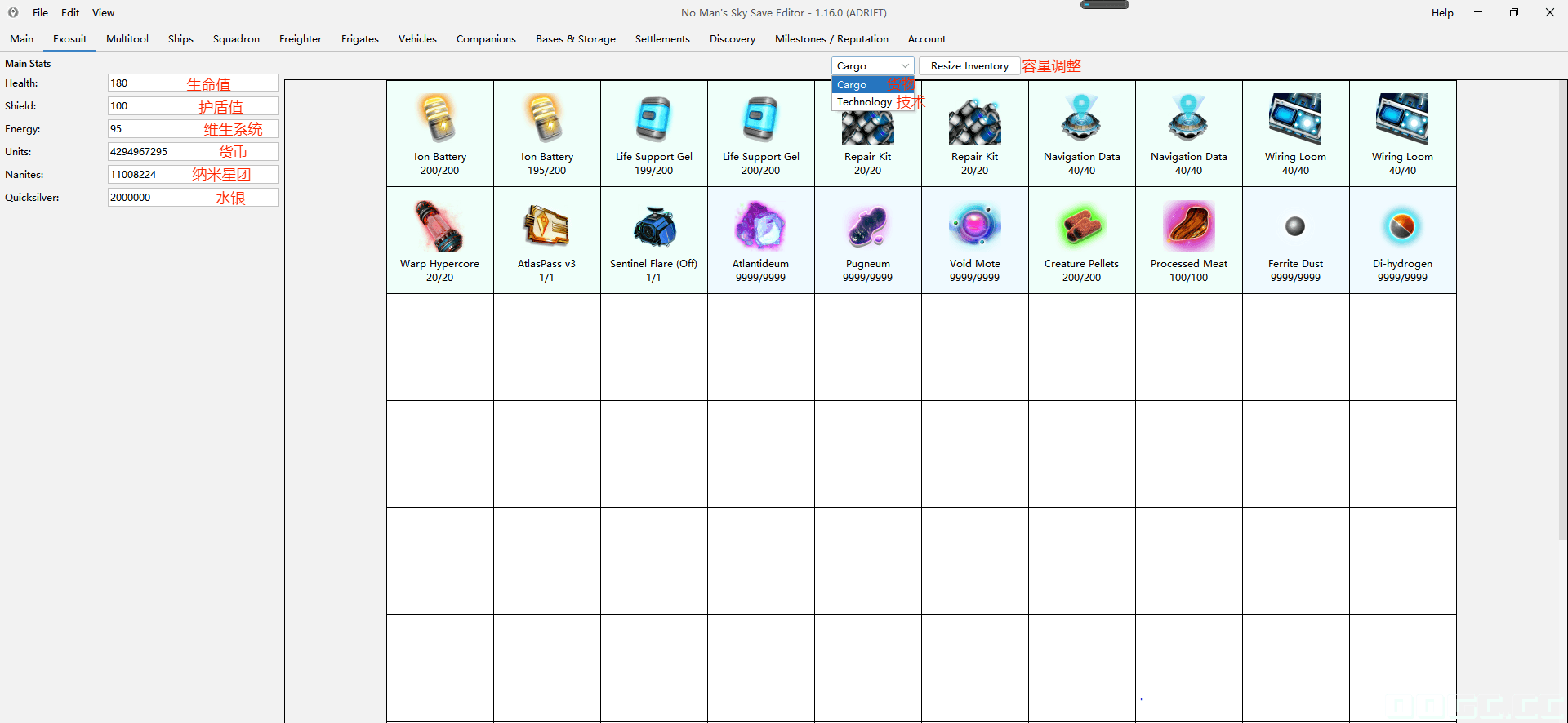Select the first Ion Battery slot
Viewport: 1568px width, 723px height.
click(440, 133)
